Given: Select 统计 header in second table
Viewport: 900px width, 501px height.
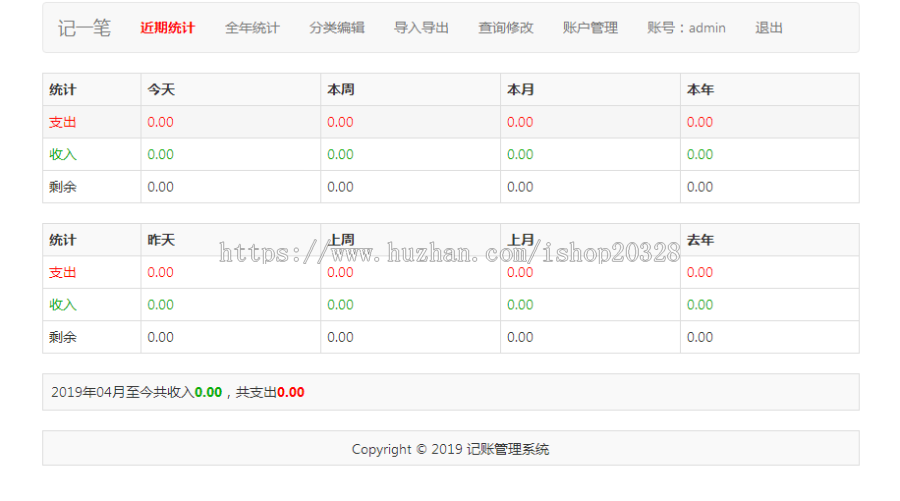Looking at the screenshot, I should [x=63, y=240].
